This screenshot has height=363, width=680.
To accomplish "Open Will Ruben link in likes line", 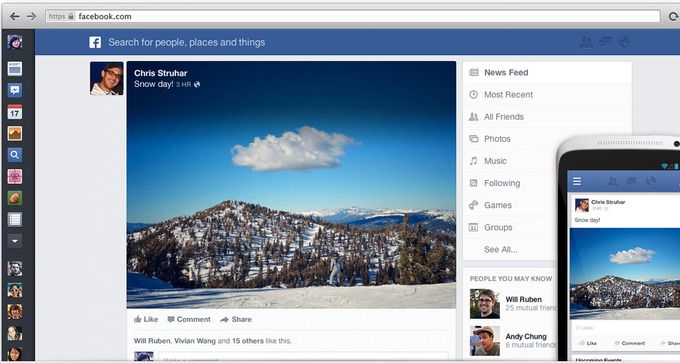I will coord(152,341).
